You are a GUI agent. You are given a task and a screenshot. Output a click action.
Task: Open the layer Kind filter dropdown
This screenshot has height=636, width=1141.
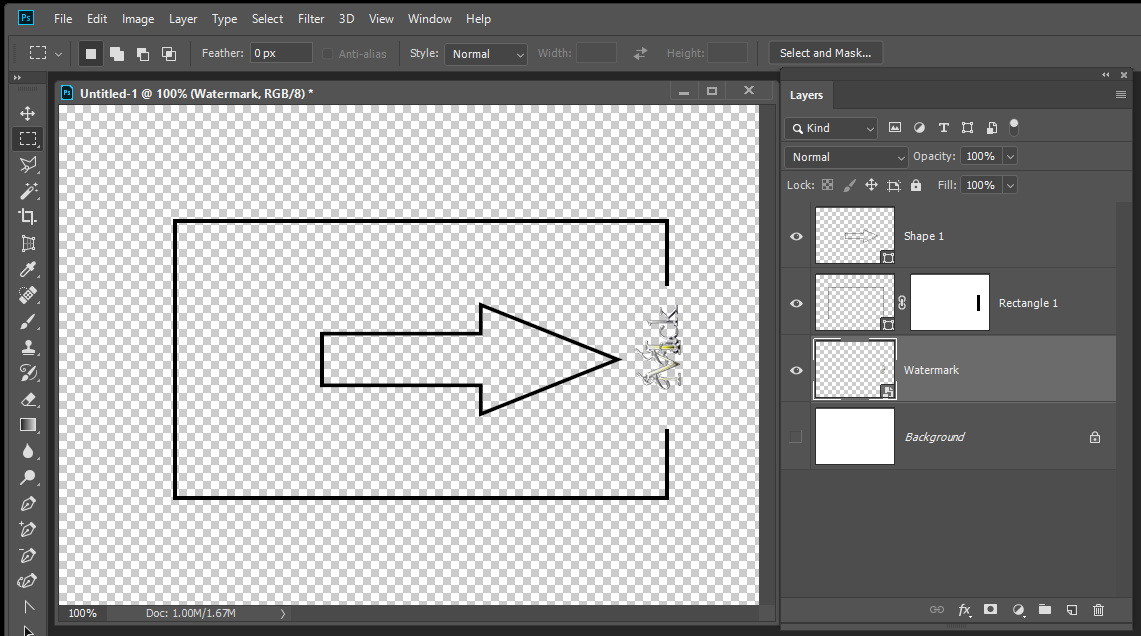tap(831, 128)
